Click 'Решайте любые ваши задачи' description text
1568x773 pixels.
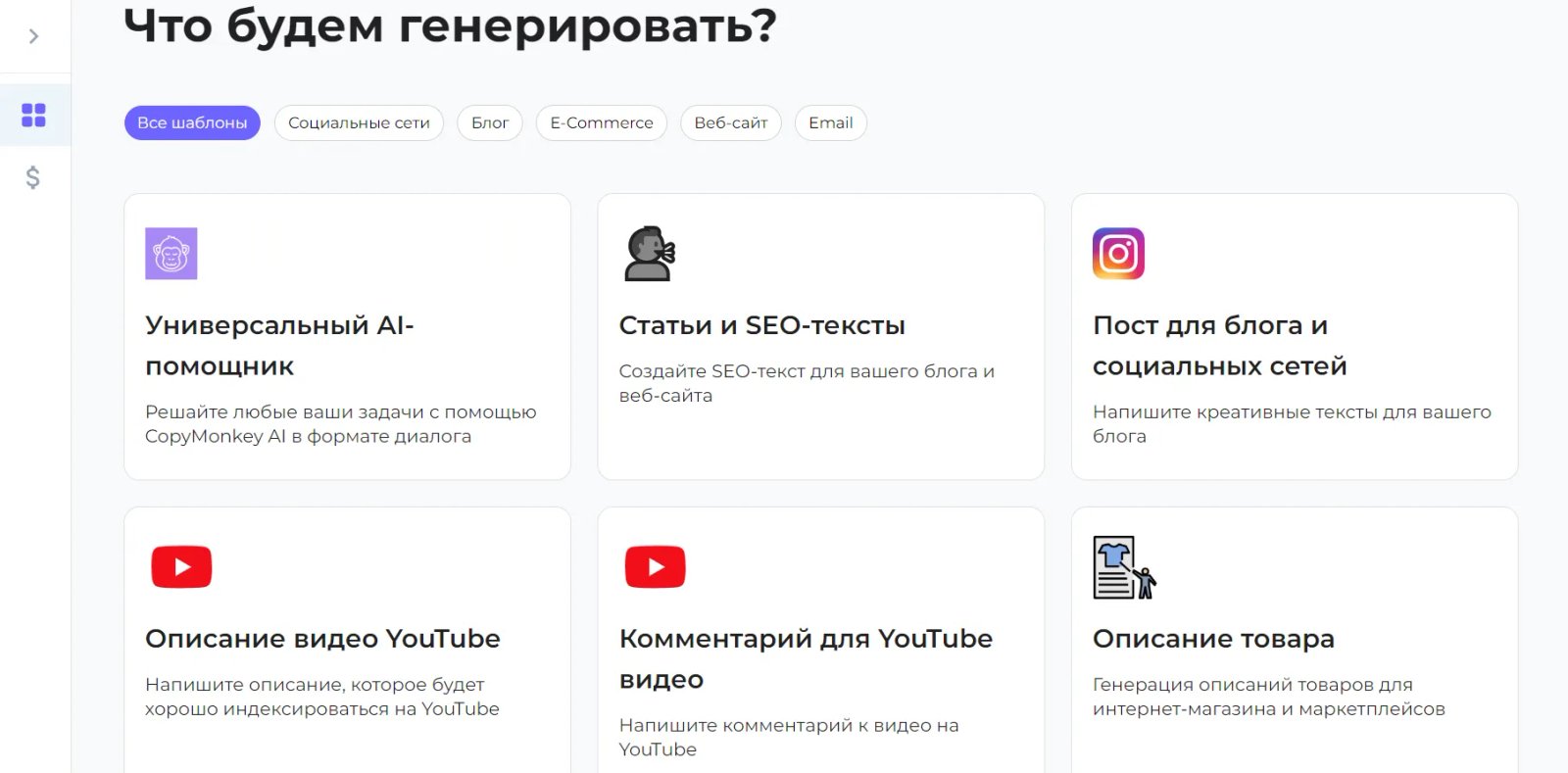tap(341, 424)
